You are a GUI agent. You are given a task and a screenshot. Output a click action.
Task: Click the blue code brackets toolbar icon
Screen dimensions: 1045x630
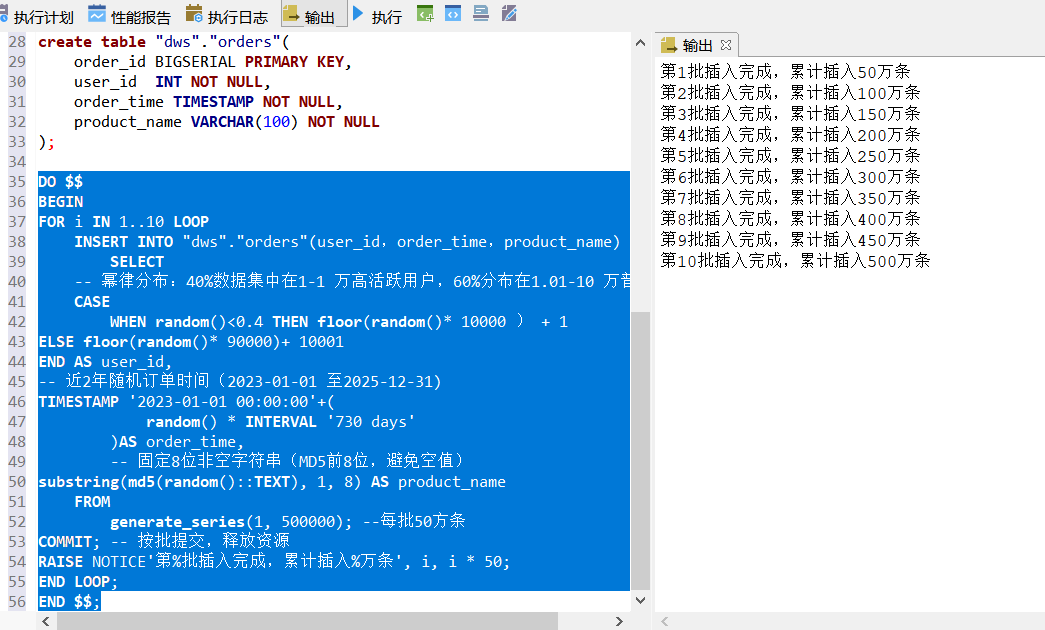tap(453, 15)
